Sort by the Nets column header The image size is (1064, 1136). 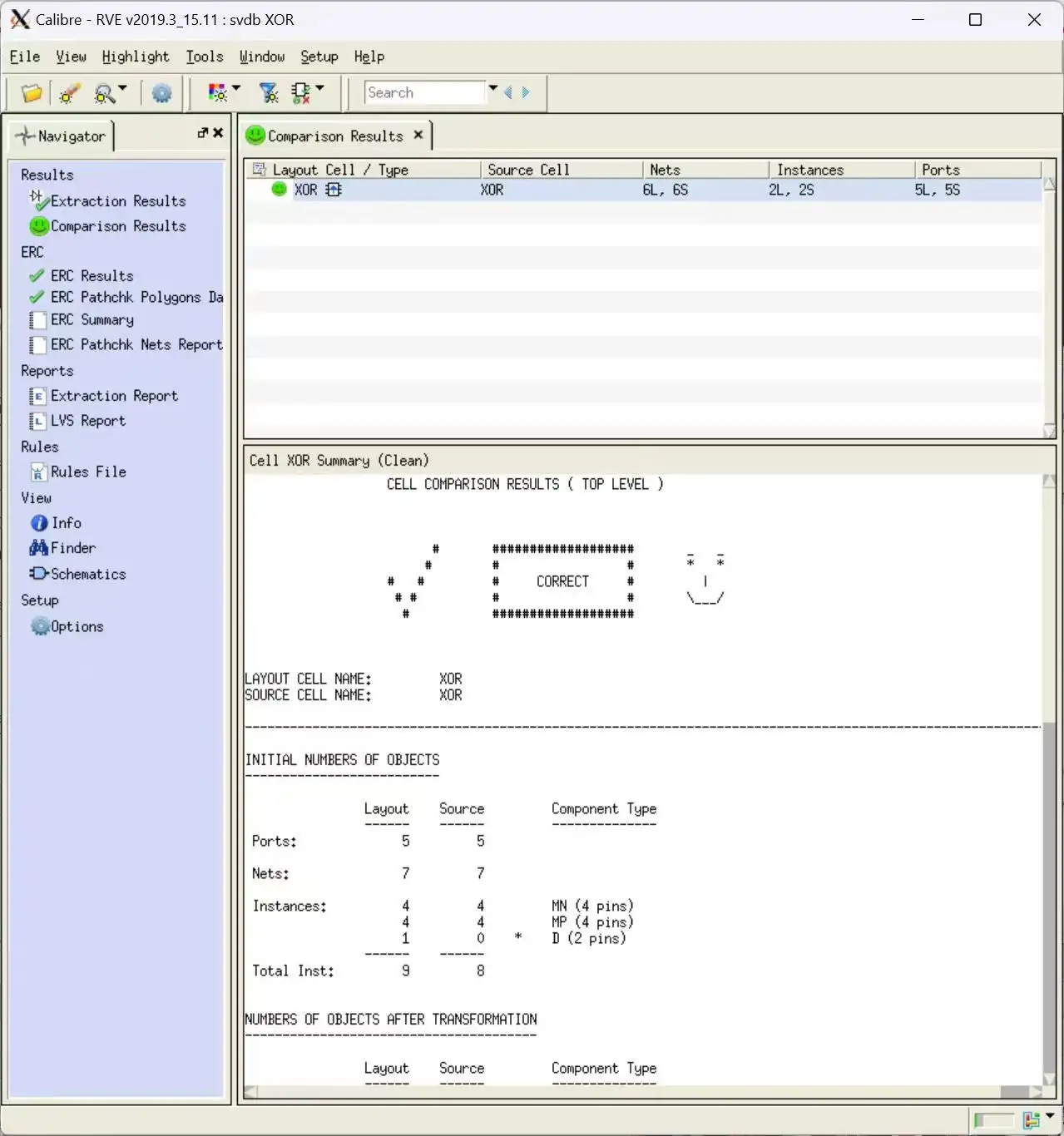(x=705, y=169)
